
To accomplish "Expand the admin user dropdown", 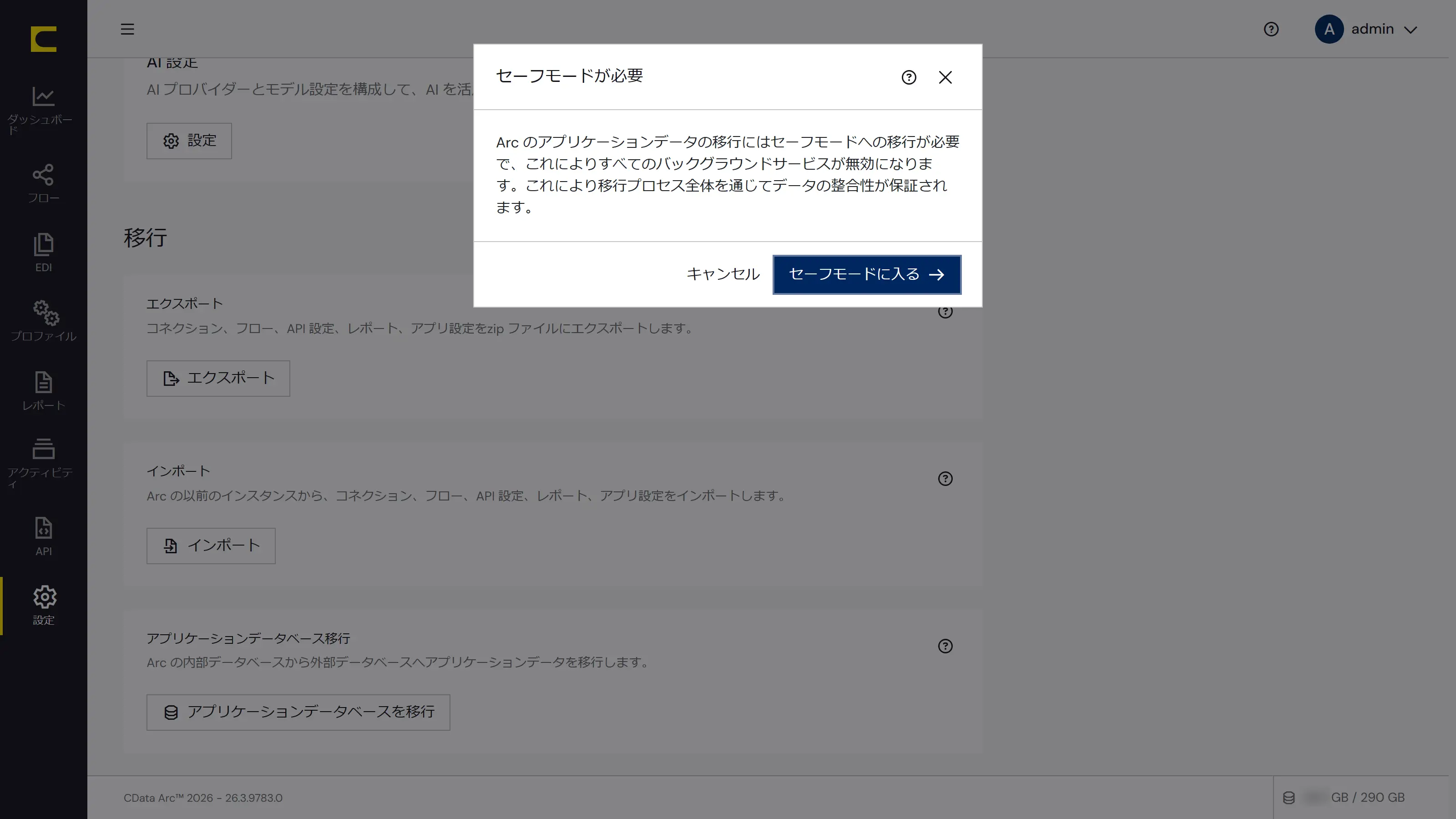I will [1411, 30].
